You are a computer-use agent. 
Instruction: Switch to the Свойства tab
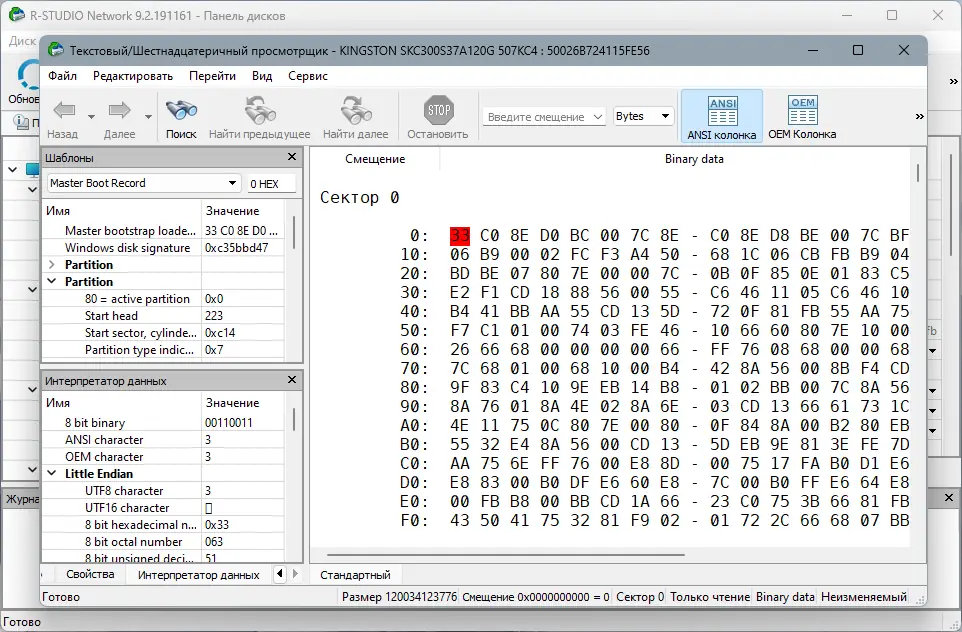(x=90, y=574)
